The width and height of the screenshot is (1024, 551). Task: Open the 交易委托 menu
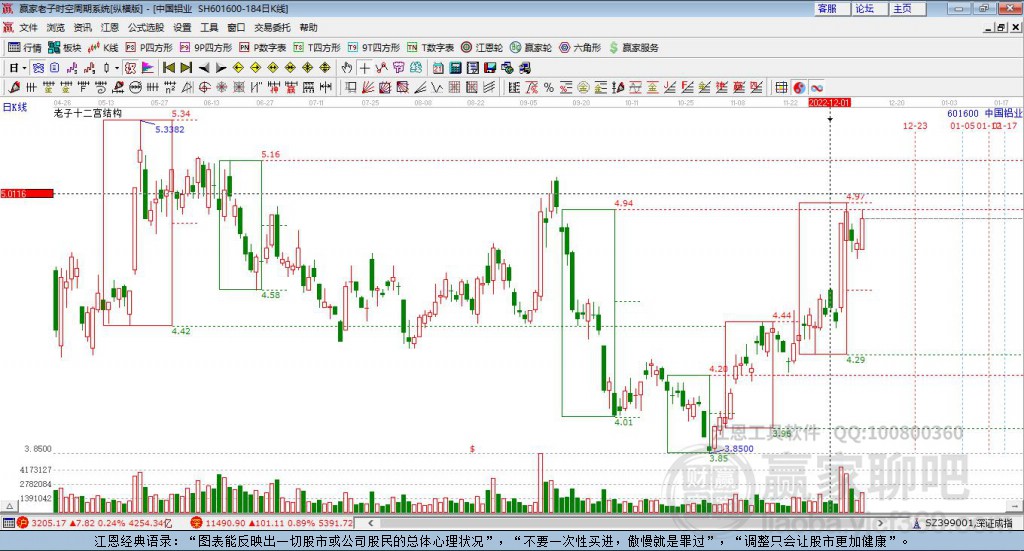(x=272, y=27)
